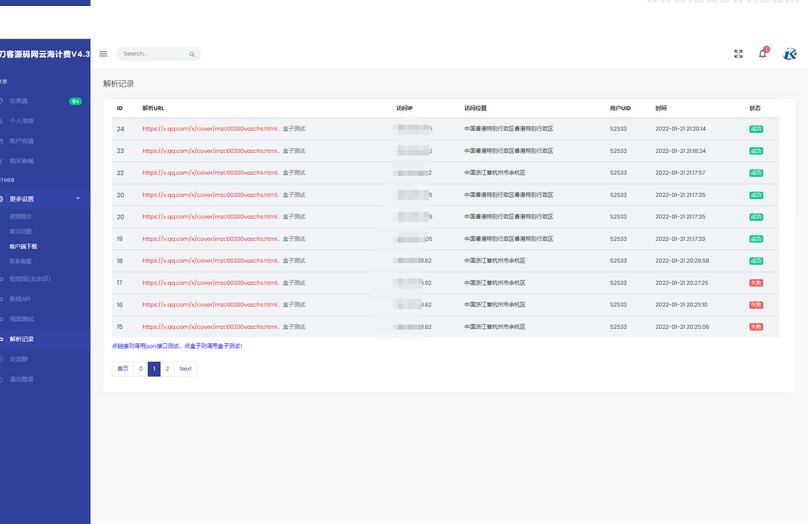Open 退出登录 at sidebar bottom

coord(21,379)
